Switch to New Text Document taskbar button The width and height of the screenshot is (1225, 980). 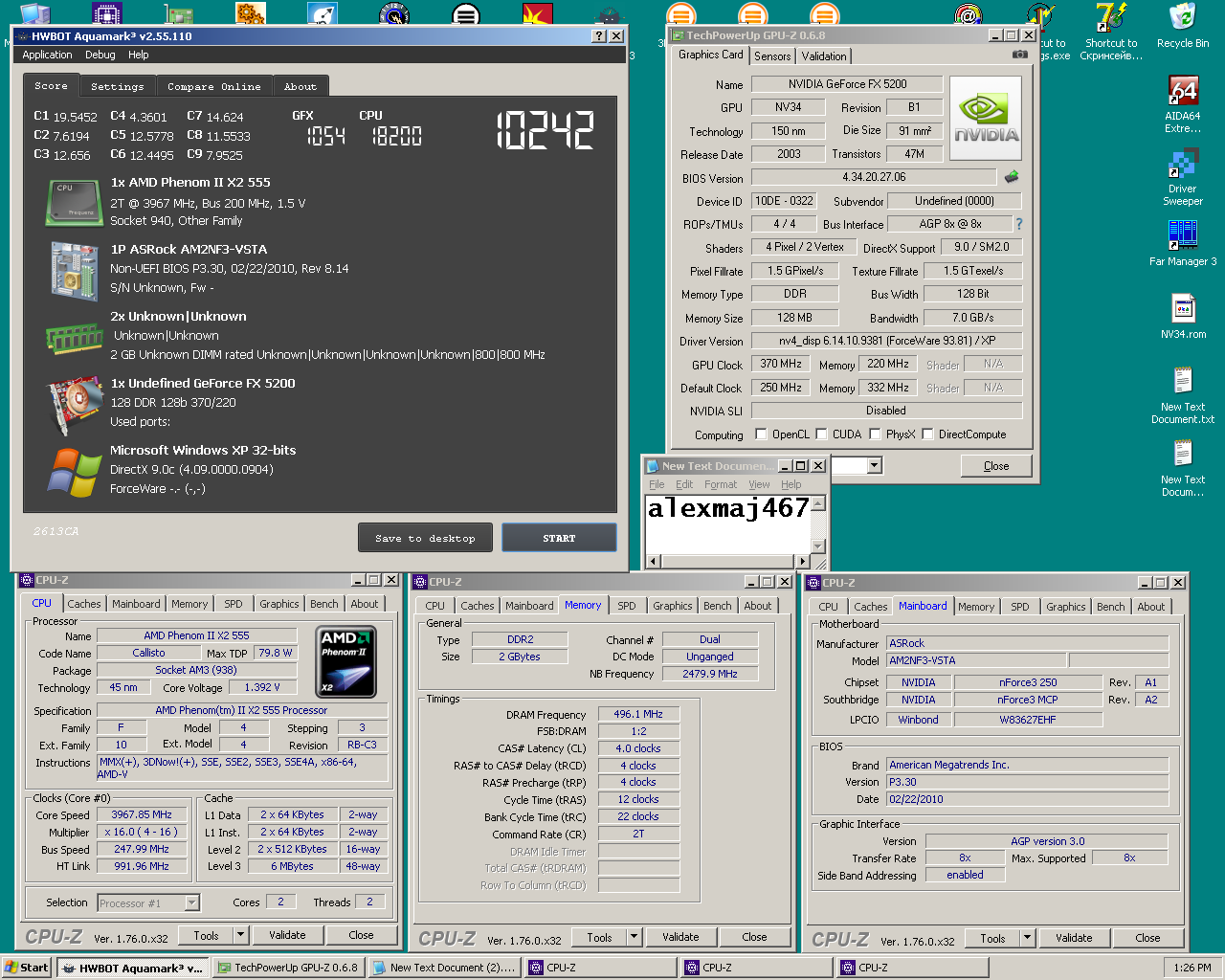click(444, 968)
